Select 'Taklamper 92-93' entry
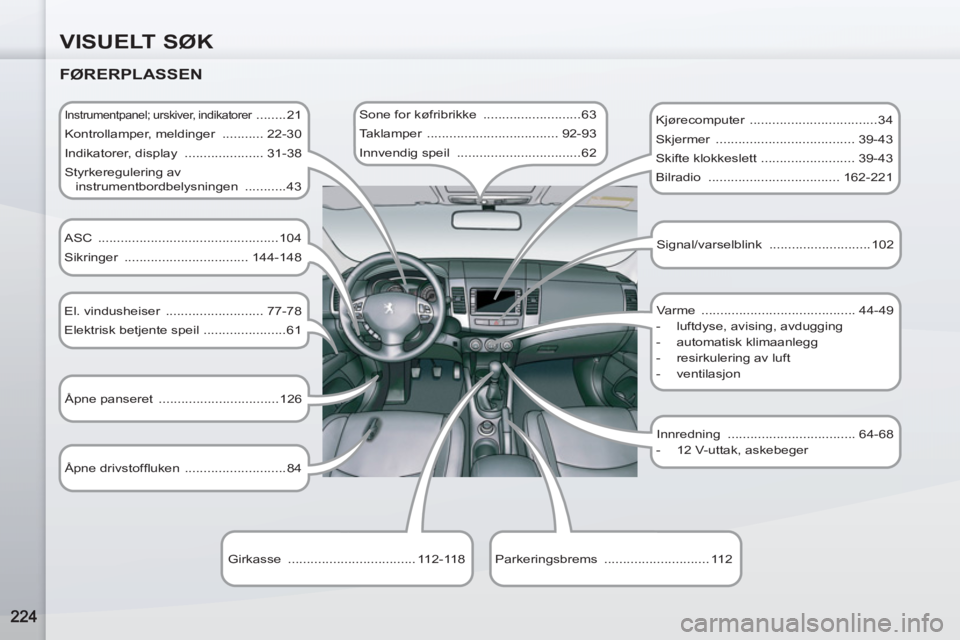The width and height of the screenshot is (960, 640). point(478,134)
